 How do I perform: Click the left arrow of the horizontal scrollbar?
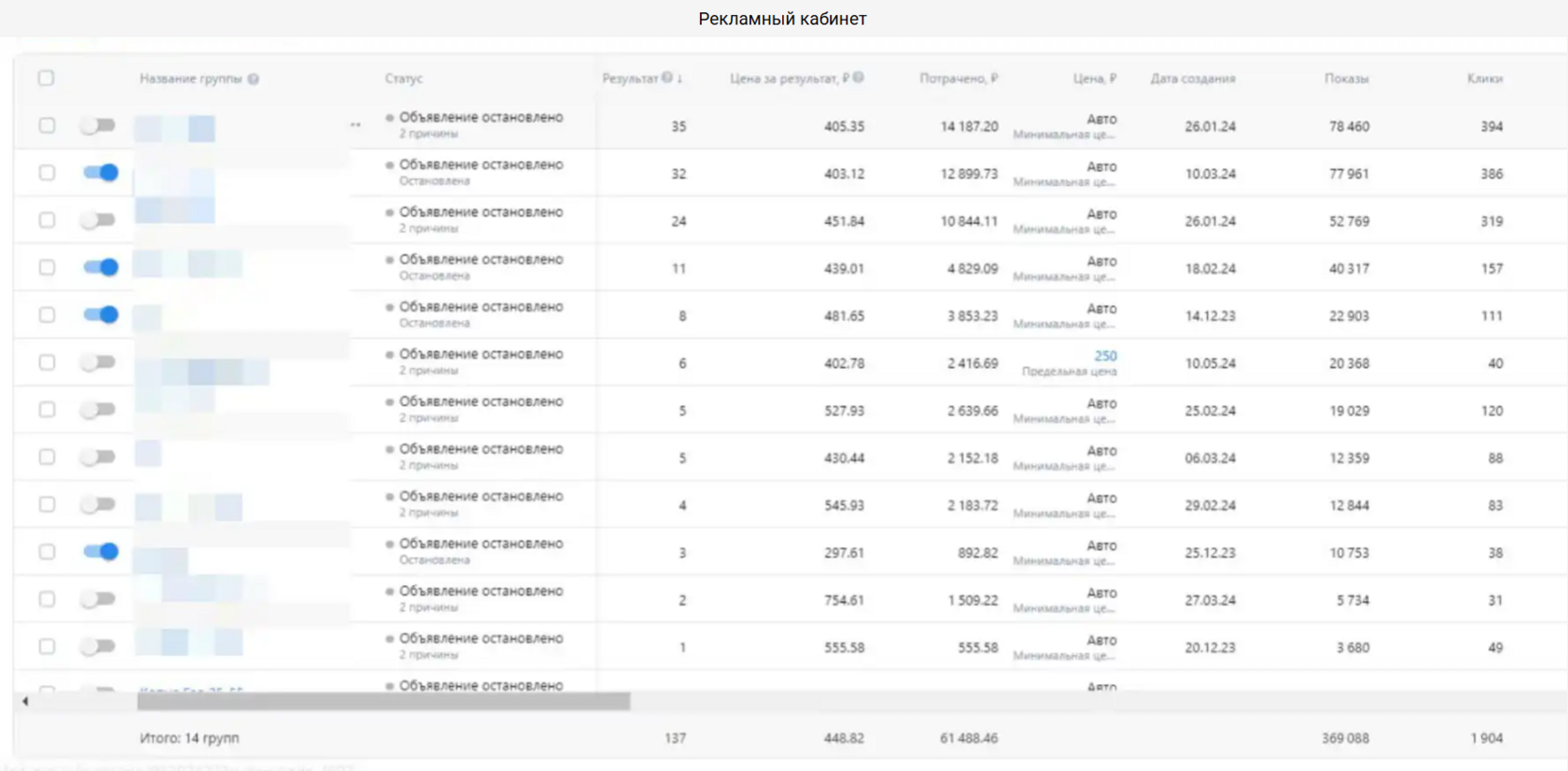click(25, 701)
